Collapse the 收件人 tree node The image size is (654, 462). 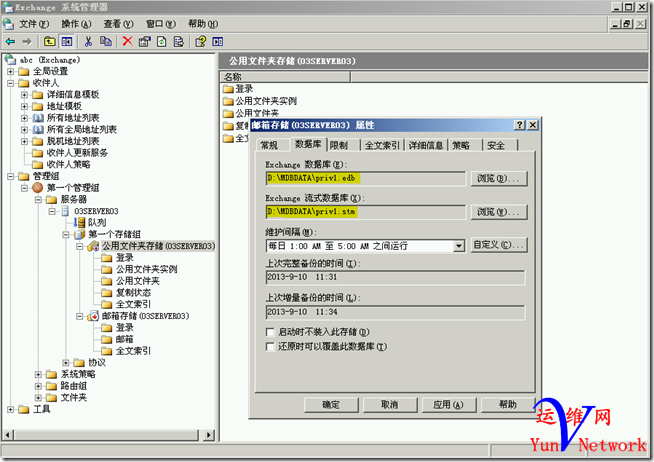[x=10, y=83]
